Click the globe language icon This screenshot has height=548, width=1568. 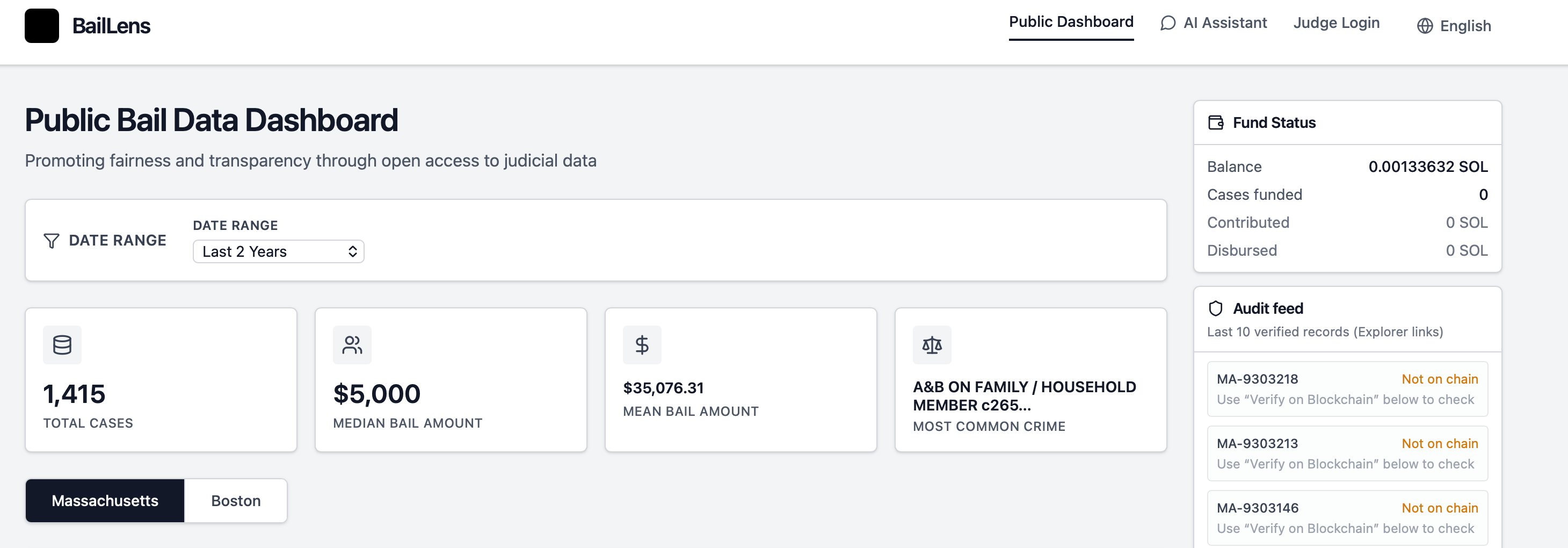[x=1424, y=26]
